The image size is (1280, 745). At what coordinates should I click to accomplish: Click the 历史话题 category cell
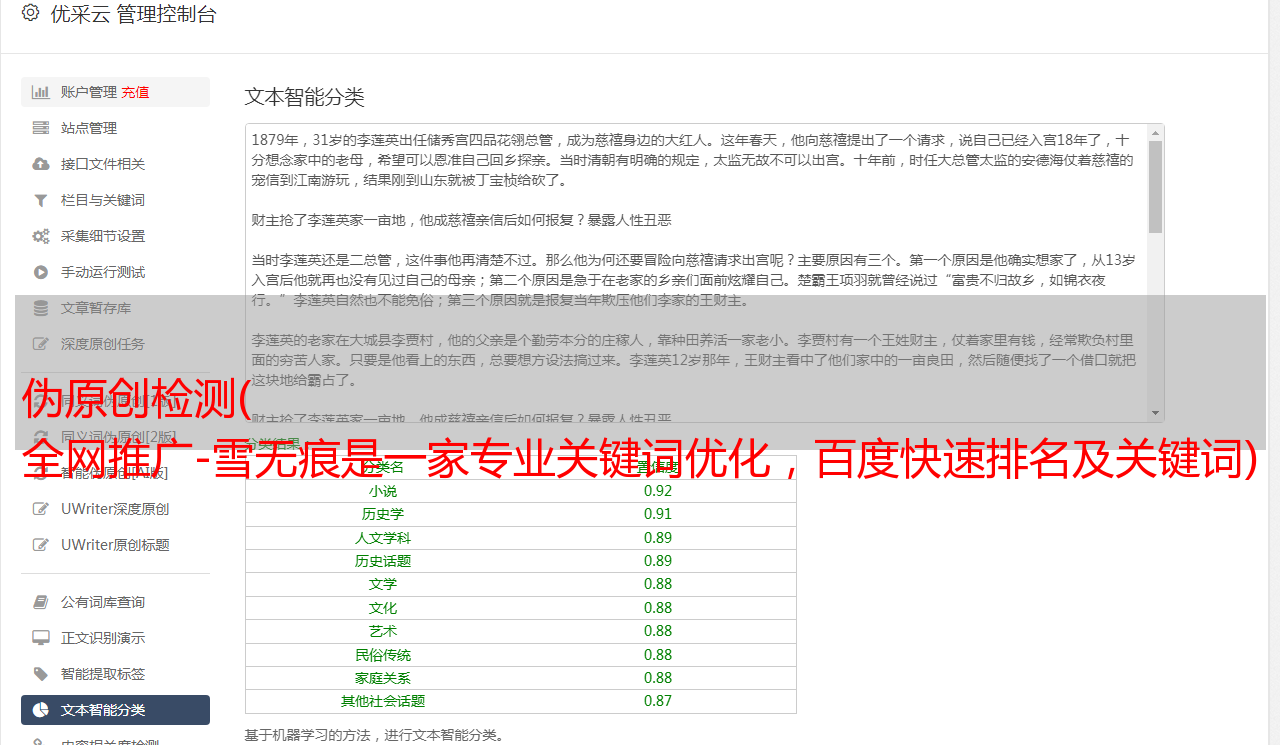383,561
